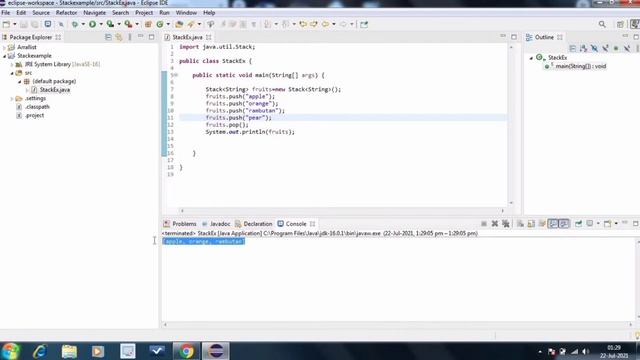640x360 pixels.
Task: Click the Open Perspective icon
Action: (620, 24)
